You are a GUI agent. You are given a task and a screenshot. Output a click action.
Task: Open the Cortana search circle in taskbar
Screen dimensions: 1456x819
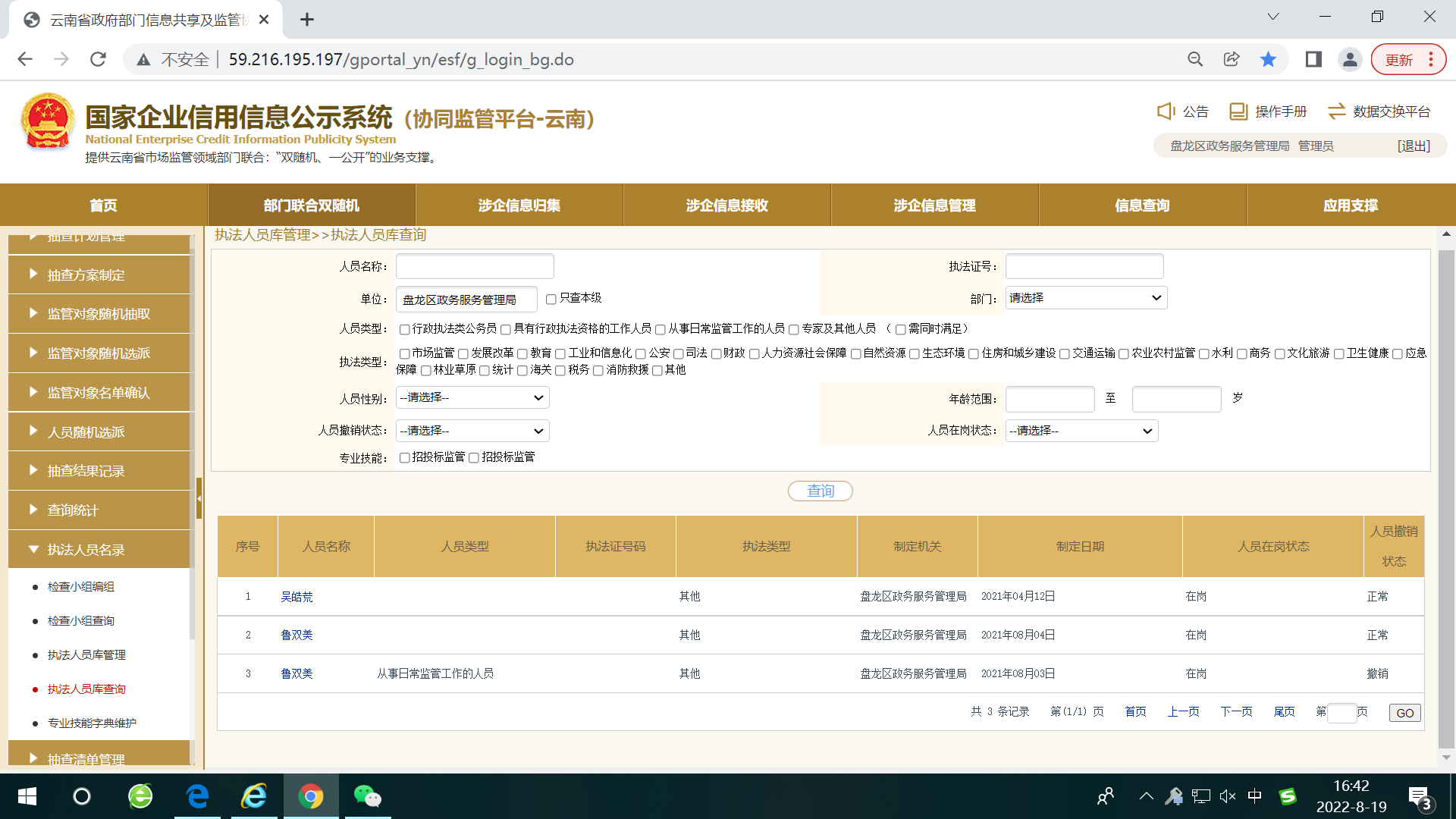(81, 796)
